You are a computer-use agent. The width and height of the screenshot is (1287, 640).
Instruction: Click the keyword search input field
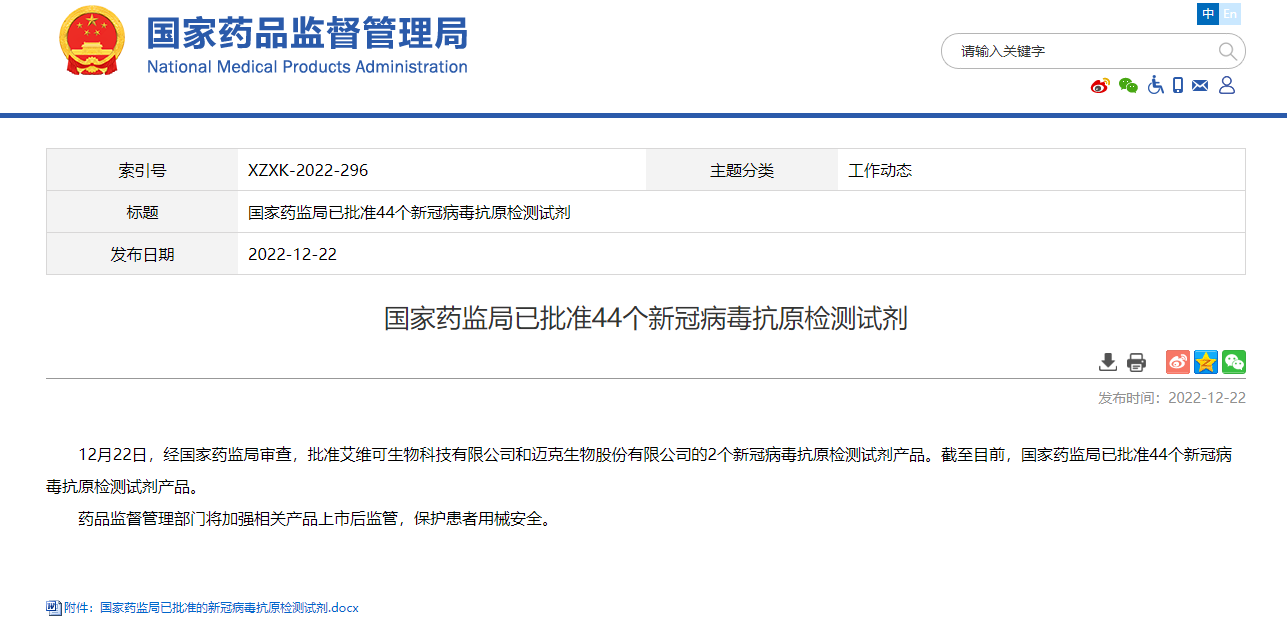click(1080, 51)
